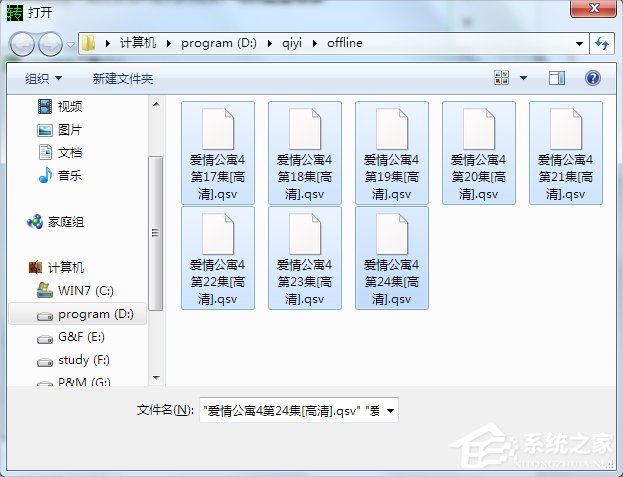
Task: Open the 文件名 filename history dropdown
Action: tap(390, 410)
